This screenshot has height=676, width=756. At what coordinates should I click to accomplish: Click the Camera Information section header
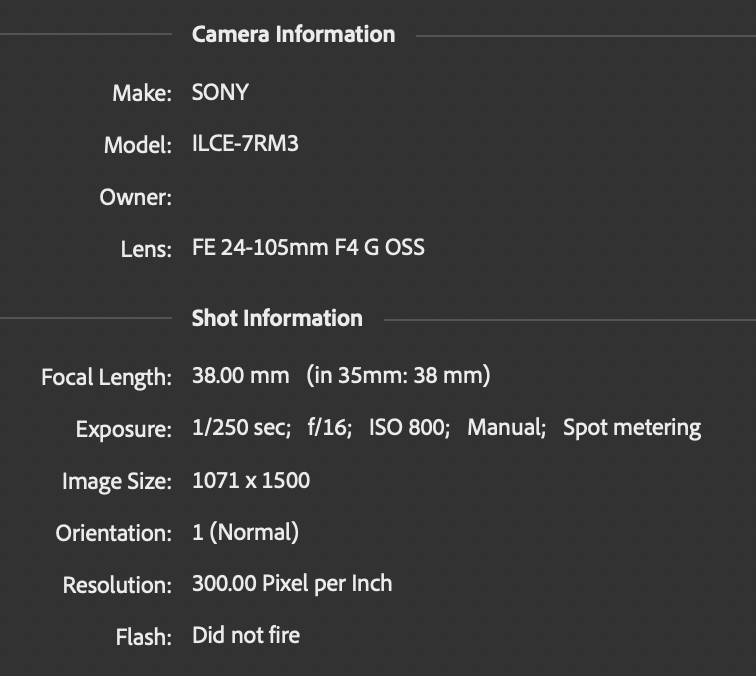pyautogui.click(x=293, y=35)
